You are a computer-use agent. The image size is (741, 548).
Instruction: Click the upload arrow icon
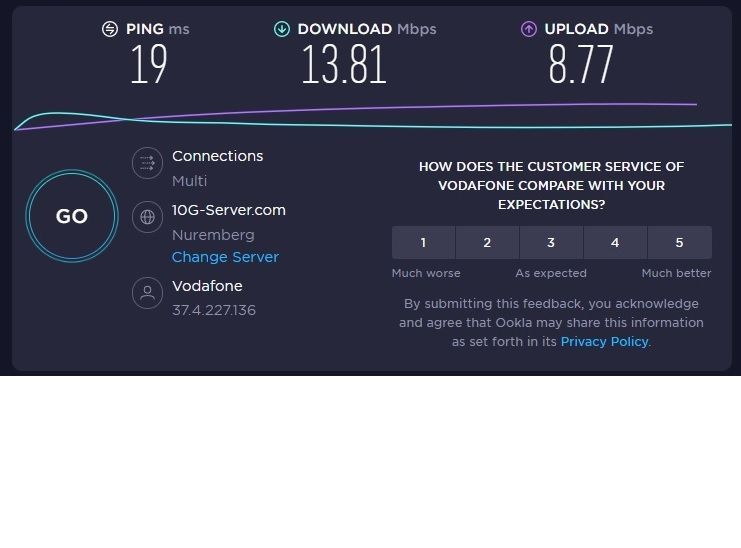529,29
